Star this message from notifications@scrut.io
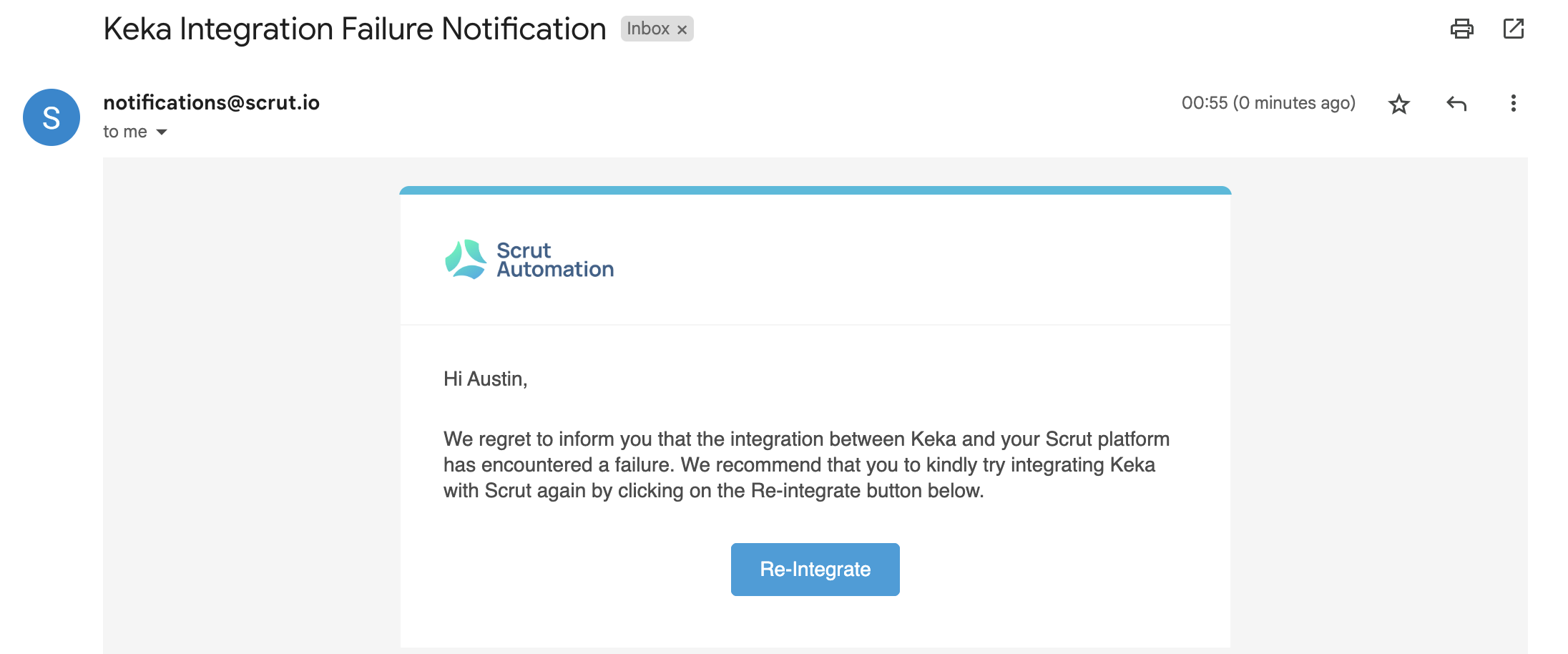The width and height of the screenshot is (1568, 654). pos(1398,104)
